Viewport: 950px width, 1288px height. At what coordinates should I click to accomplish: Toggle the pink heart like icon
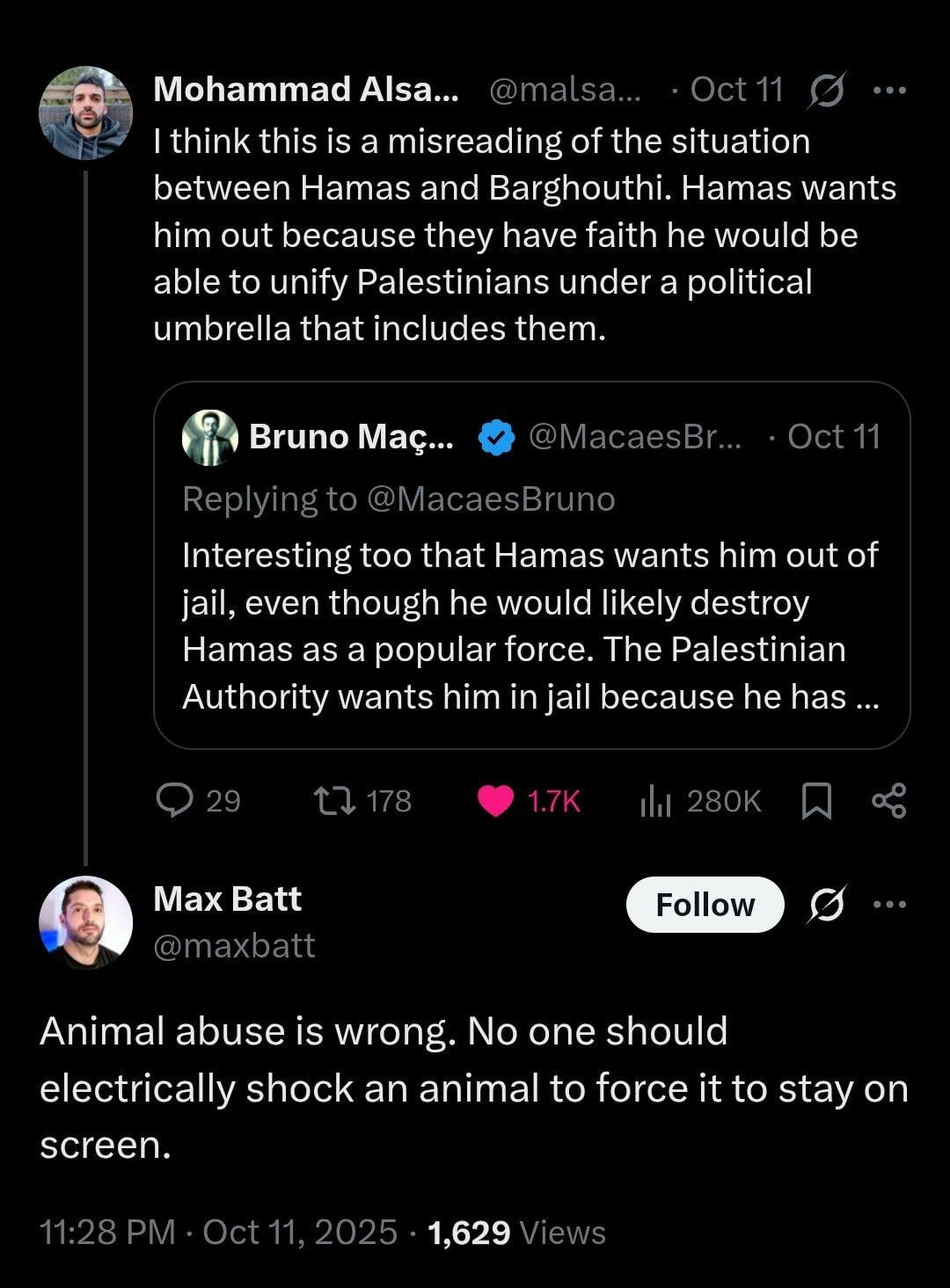[496, 801]
